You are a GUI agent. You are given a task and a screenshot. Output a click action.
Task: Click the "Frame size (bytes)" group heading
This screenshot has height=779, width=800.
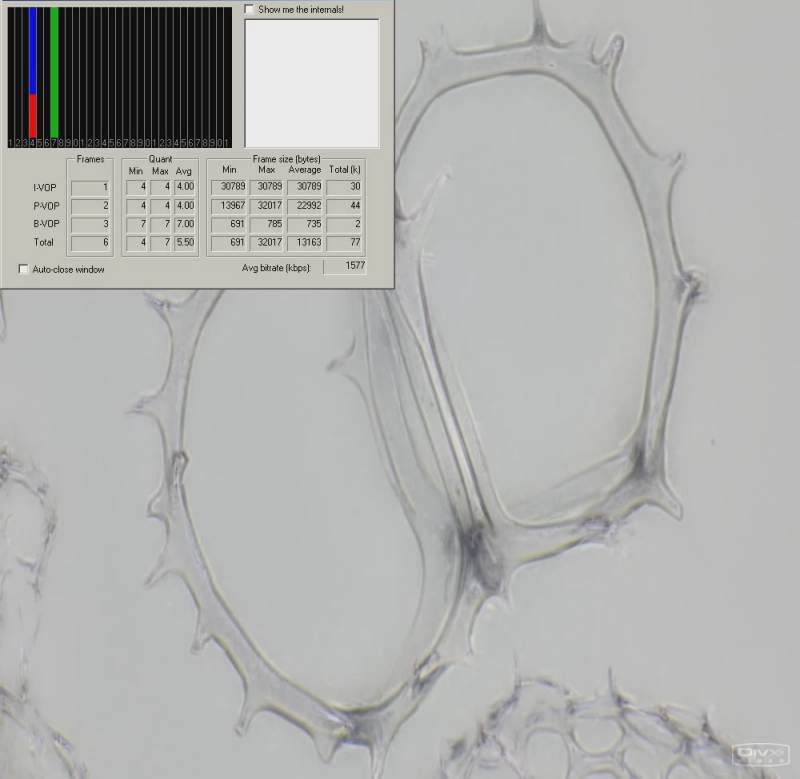(x=286, y=159)
